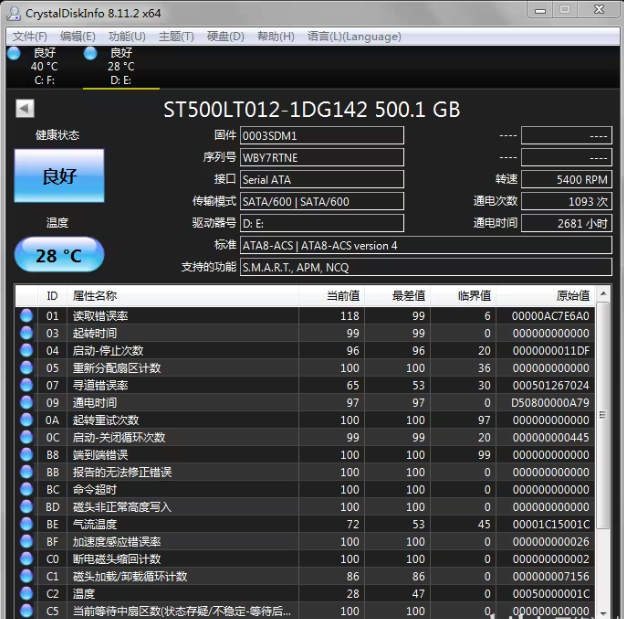Click raw value 000501267024
624x619 pixels.
pyautogui.click(x=551, y=385)
